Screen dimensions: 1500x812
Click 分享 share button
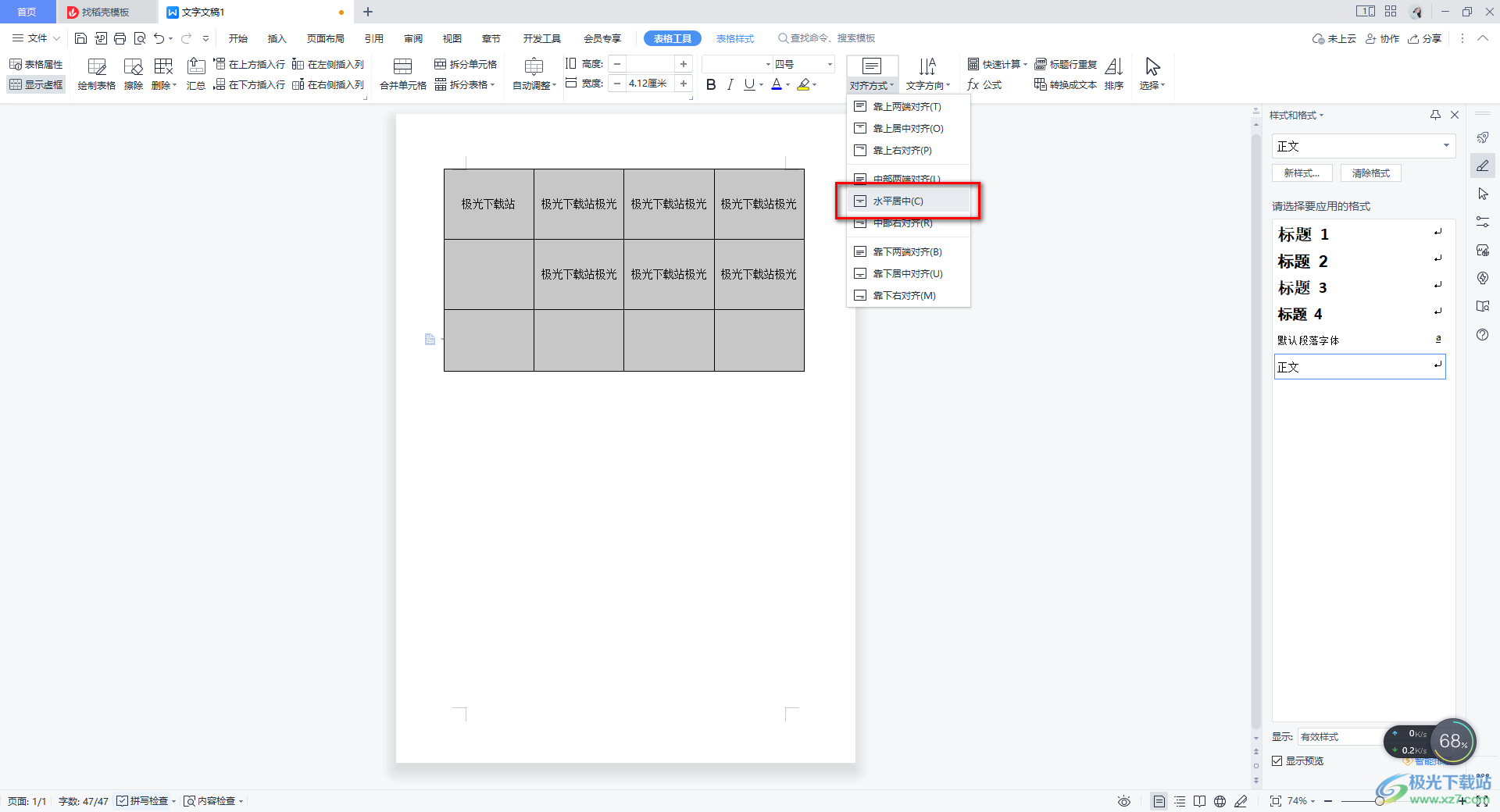pos(1425,38)
